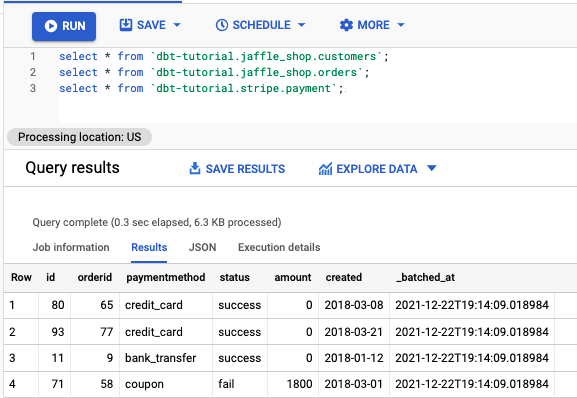Click the MORE label
Image resolution: width=577 pixels, height=398 pixels.
pos(374,25)
